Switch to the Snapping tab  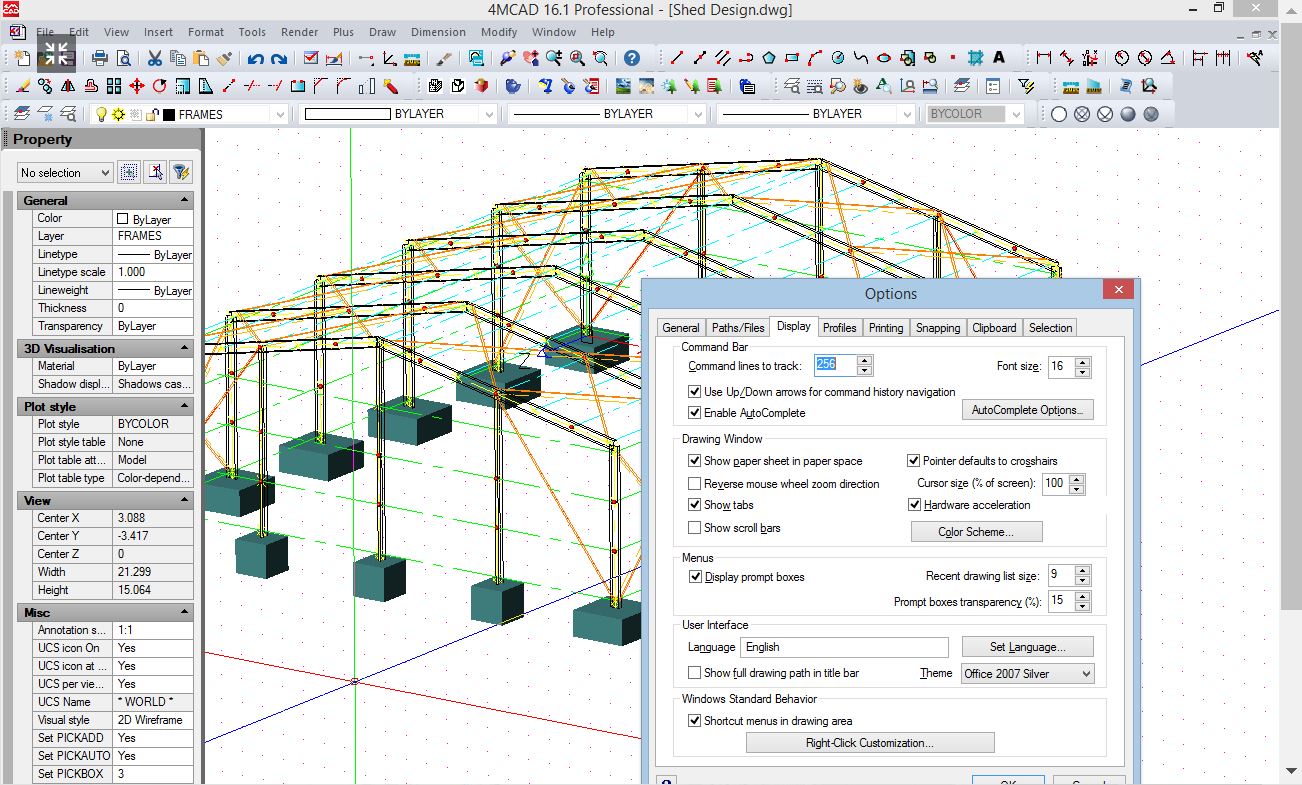pos(938,327)
